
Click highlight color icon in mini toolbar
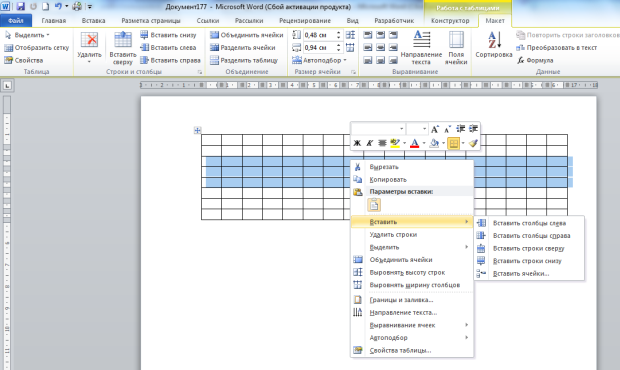tap(395, 143)
